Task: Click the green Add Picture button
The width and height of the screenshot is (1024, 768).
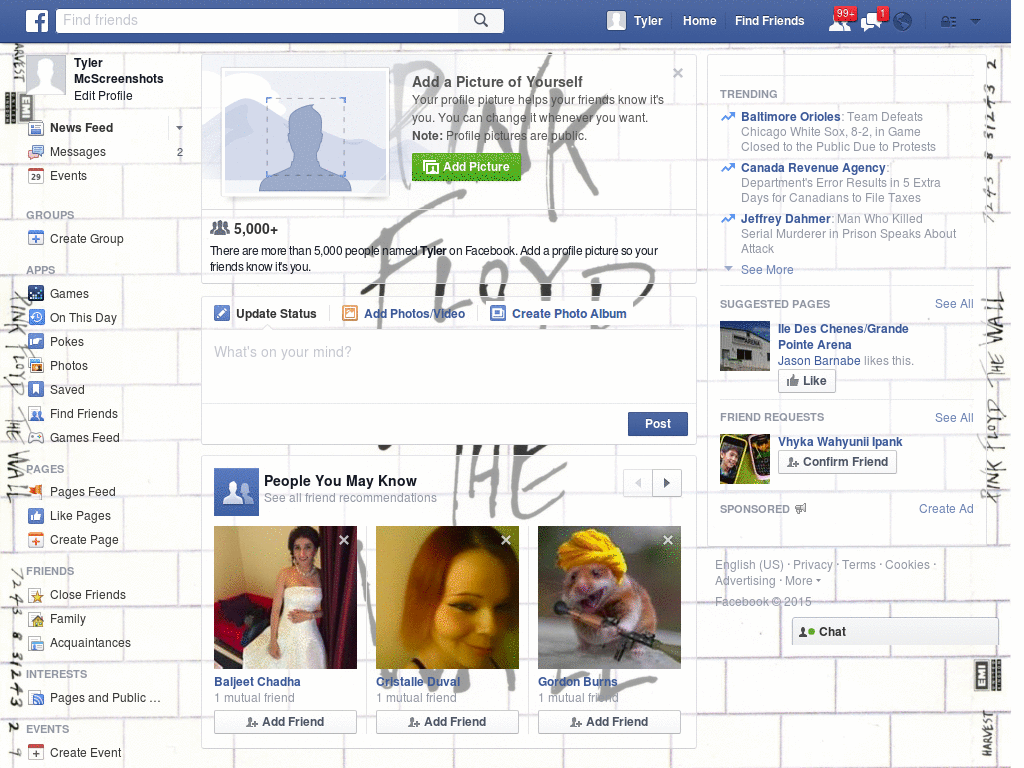Action: [466, 167]
